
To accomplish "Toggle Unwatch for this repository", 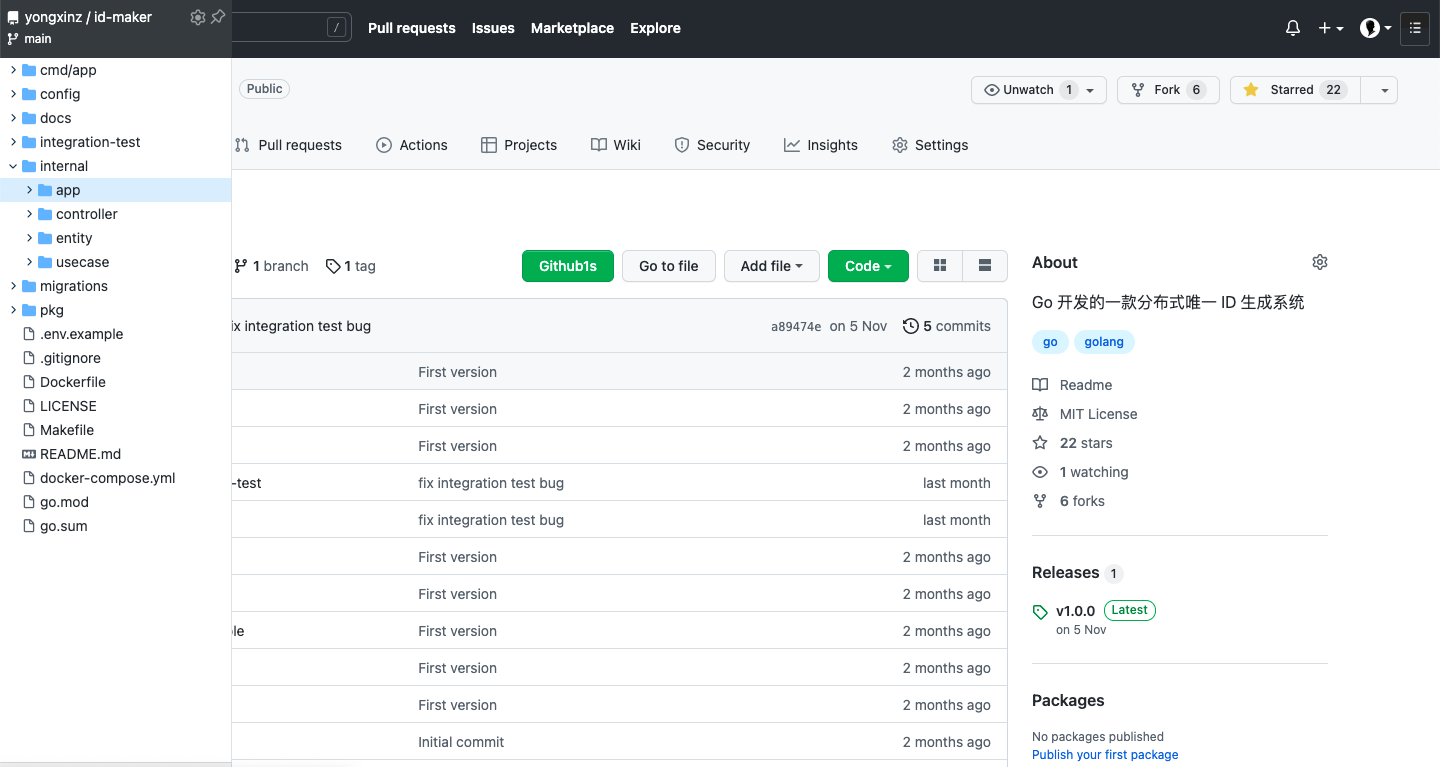I will [x=1029, y=90].
